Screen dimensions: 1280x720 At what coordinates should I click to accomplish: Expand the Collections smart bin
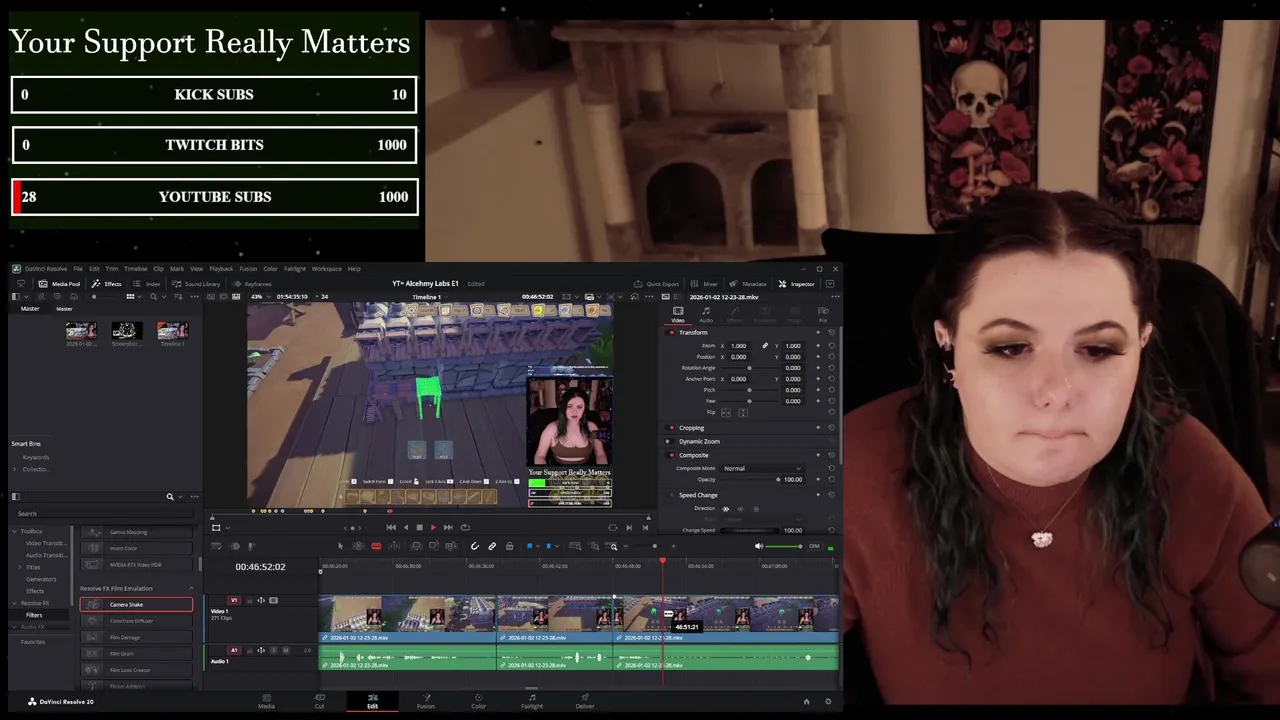[15, 469]
